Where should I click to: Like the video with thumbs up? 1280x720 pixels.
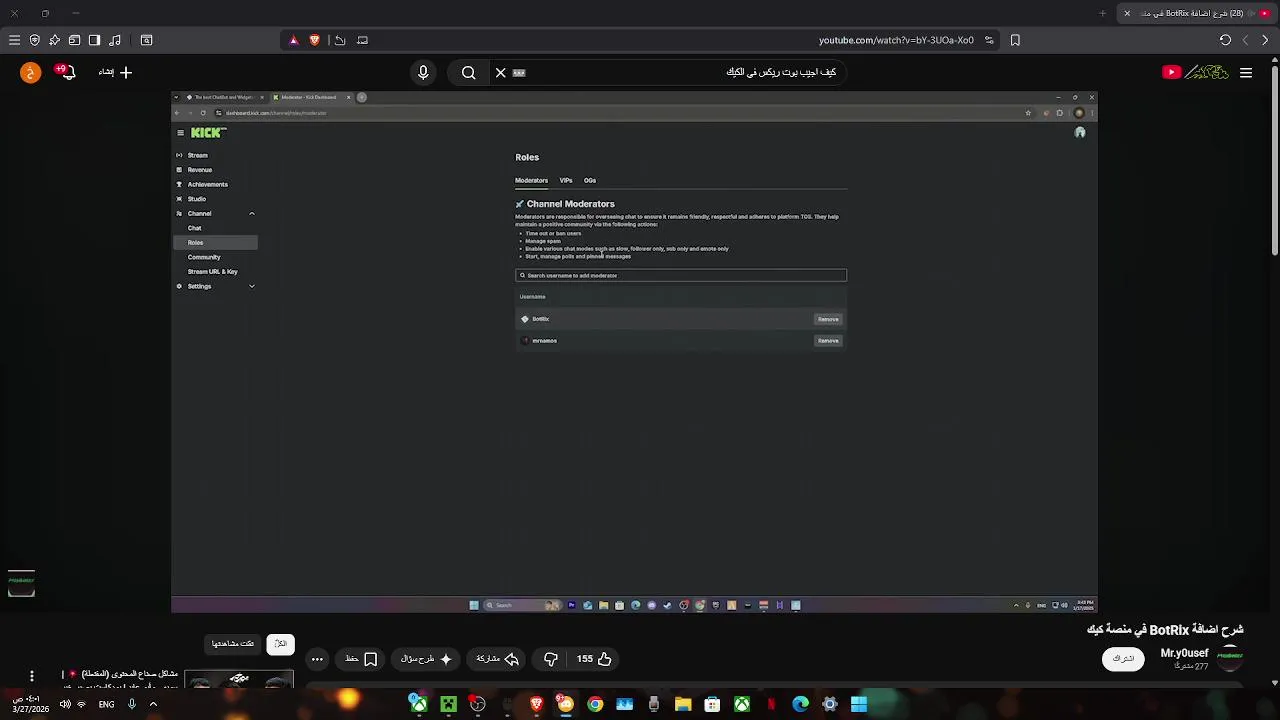[x=594, y=659]
